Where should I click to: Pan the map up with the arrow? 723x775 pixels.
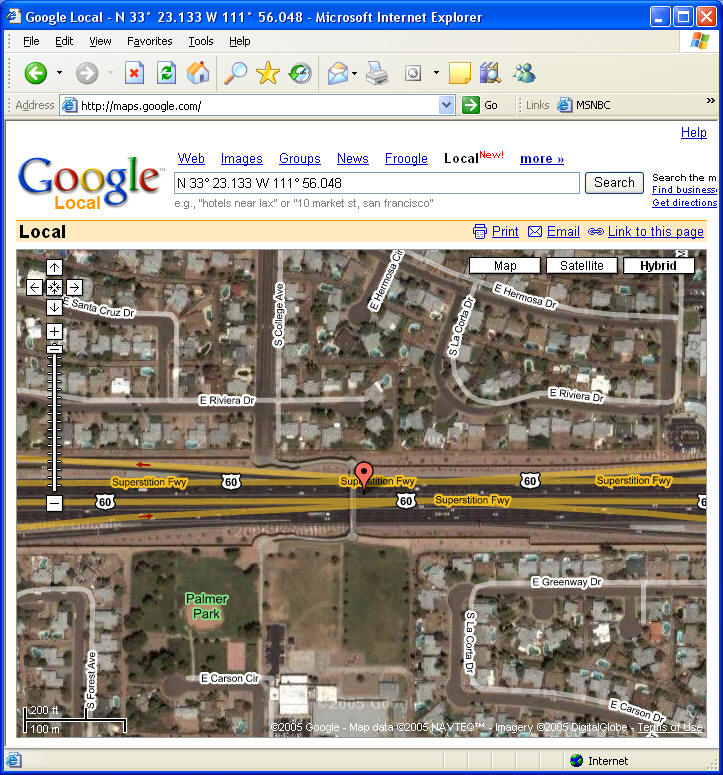[54, 268]
